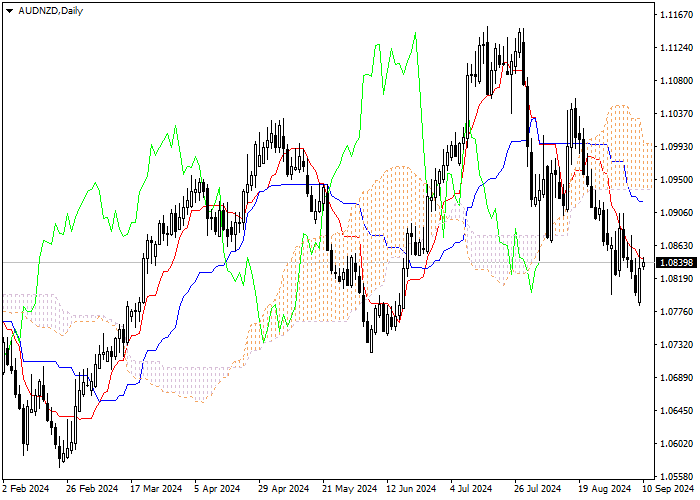Screen dimensions: 700x500
Task: Click price scale value 1.07320
Action: (x=676, y=345)
